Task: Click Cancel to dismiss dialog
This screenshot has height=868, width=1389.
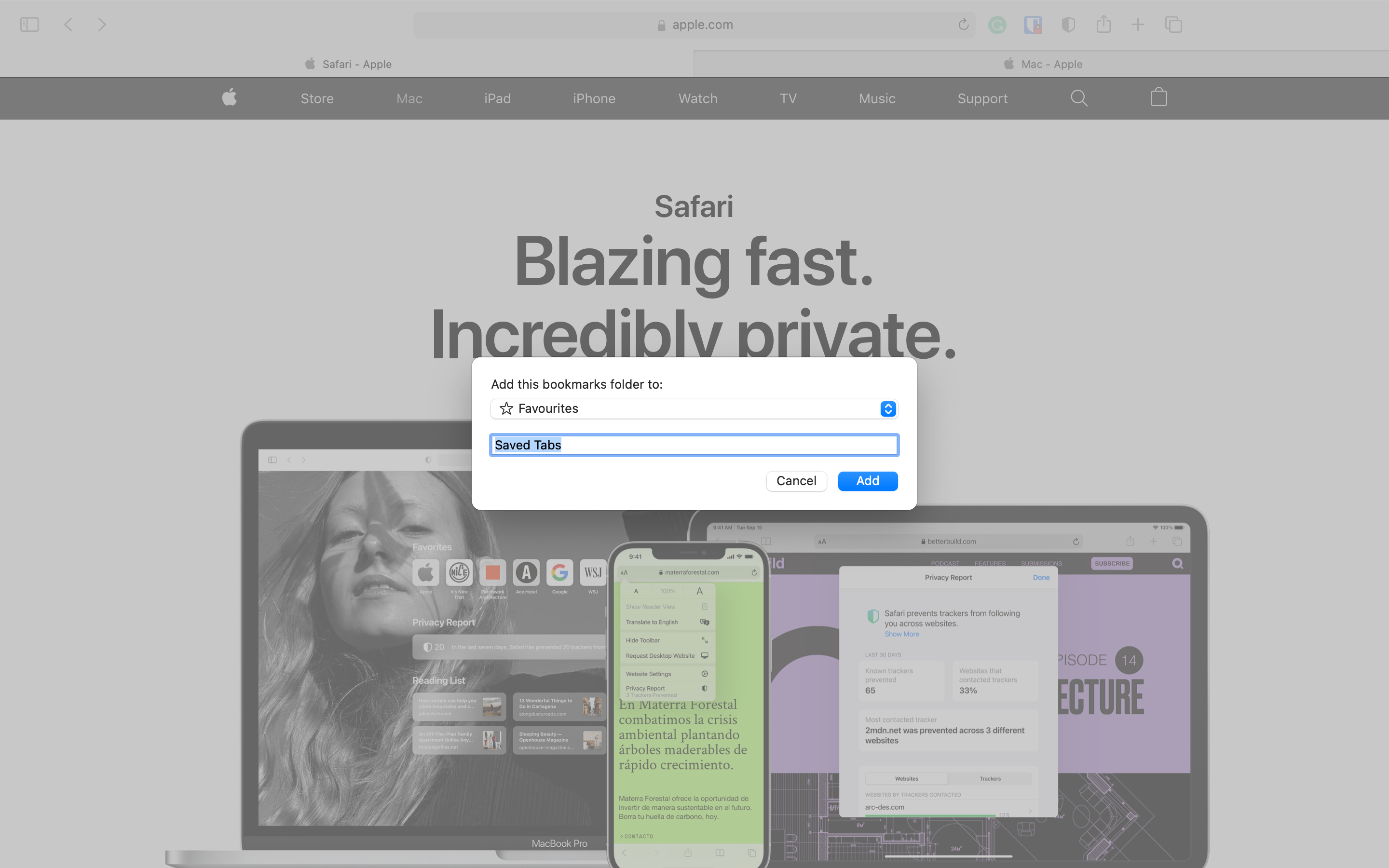Action: (795, 480)
